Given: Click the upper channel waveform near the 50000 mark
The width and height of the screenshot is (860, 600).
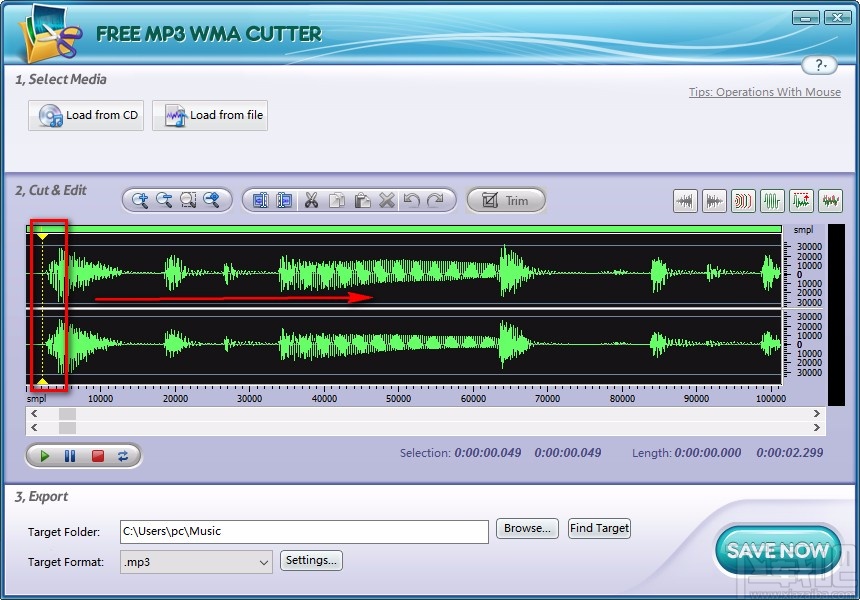Looking at the screenshot, I should (399, 273).
